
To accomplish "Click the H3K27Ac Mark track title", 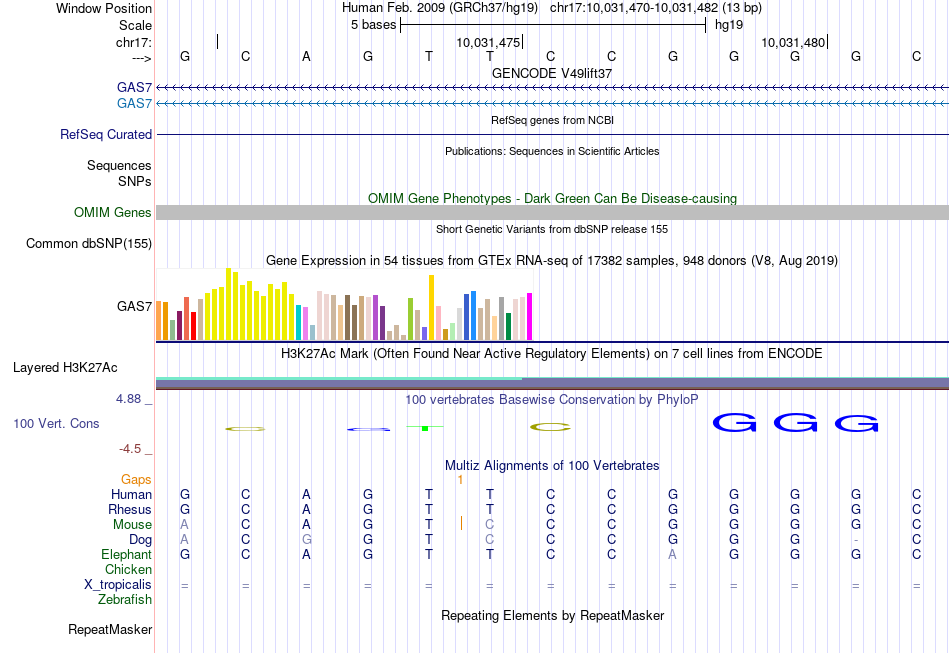I will pos(552,353).
